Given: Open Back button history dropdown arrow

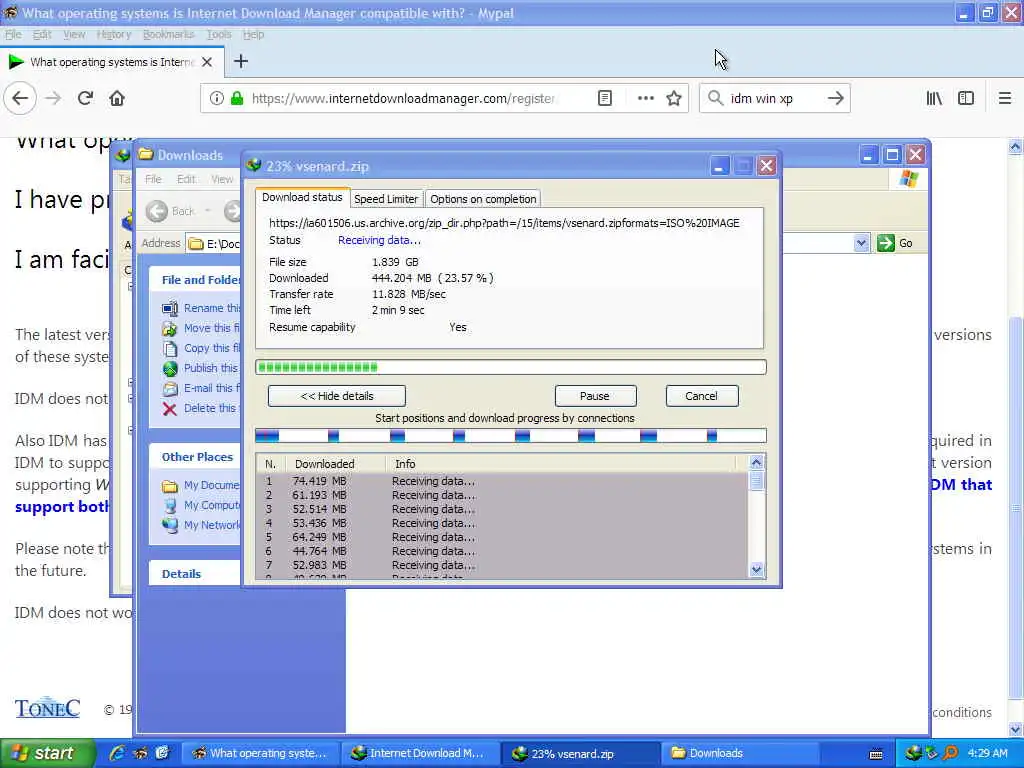Looking at the screenshot, I should pyautogui.click(x=208, y=211).
